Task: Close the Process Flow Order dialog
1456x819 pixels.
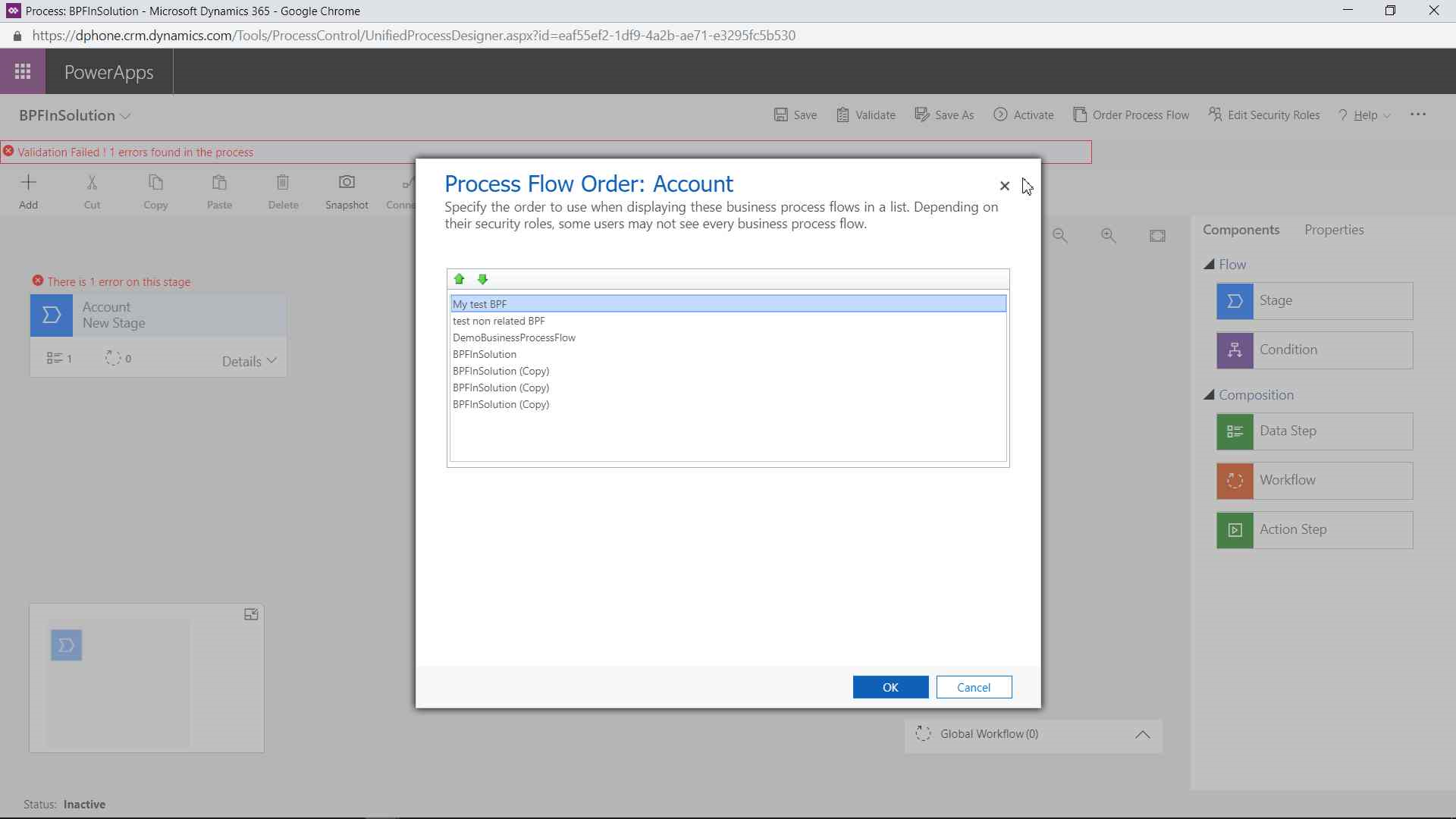Action: [1004, 186]
